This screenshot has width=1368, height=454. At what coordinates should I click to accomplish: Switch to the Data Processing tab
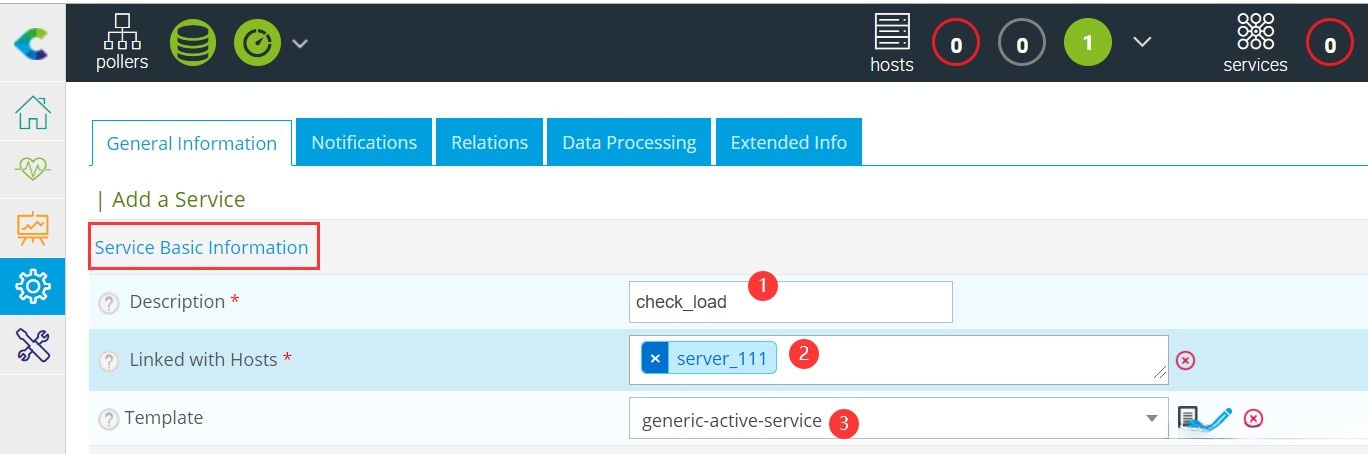629,142
